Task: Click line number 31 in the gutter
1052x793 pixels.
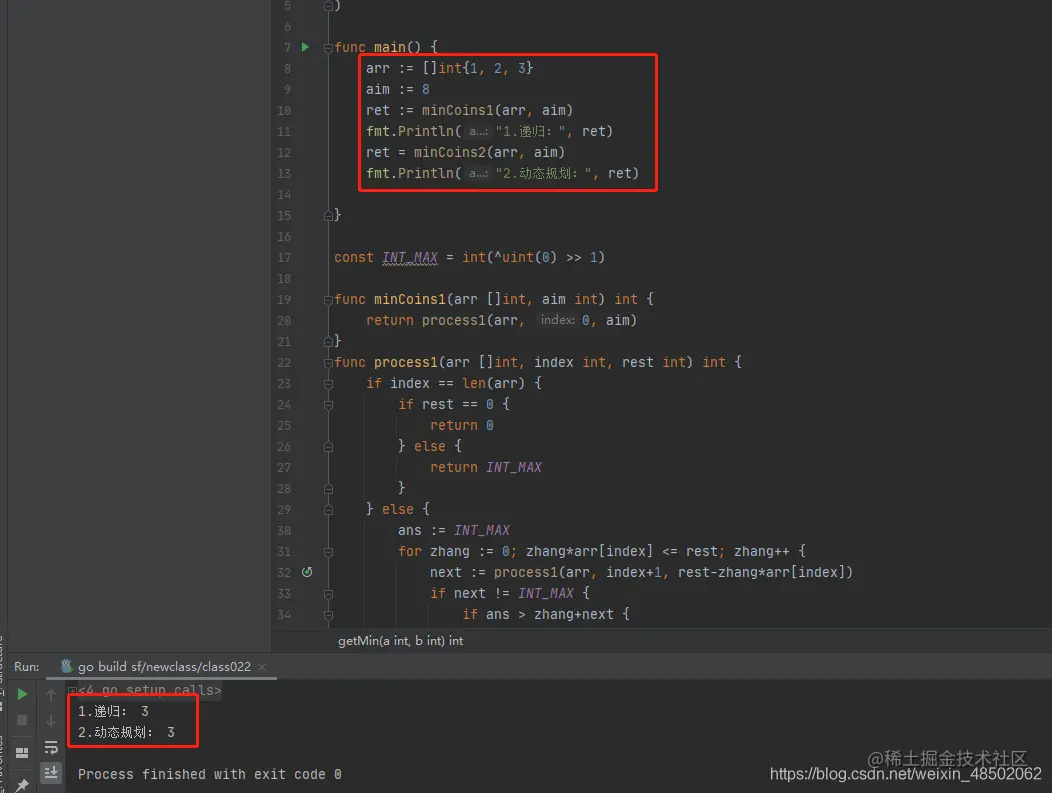Action: (284, 552)
